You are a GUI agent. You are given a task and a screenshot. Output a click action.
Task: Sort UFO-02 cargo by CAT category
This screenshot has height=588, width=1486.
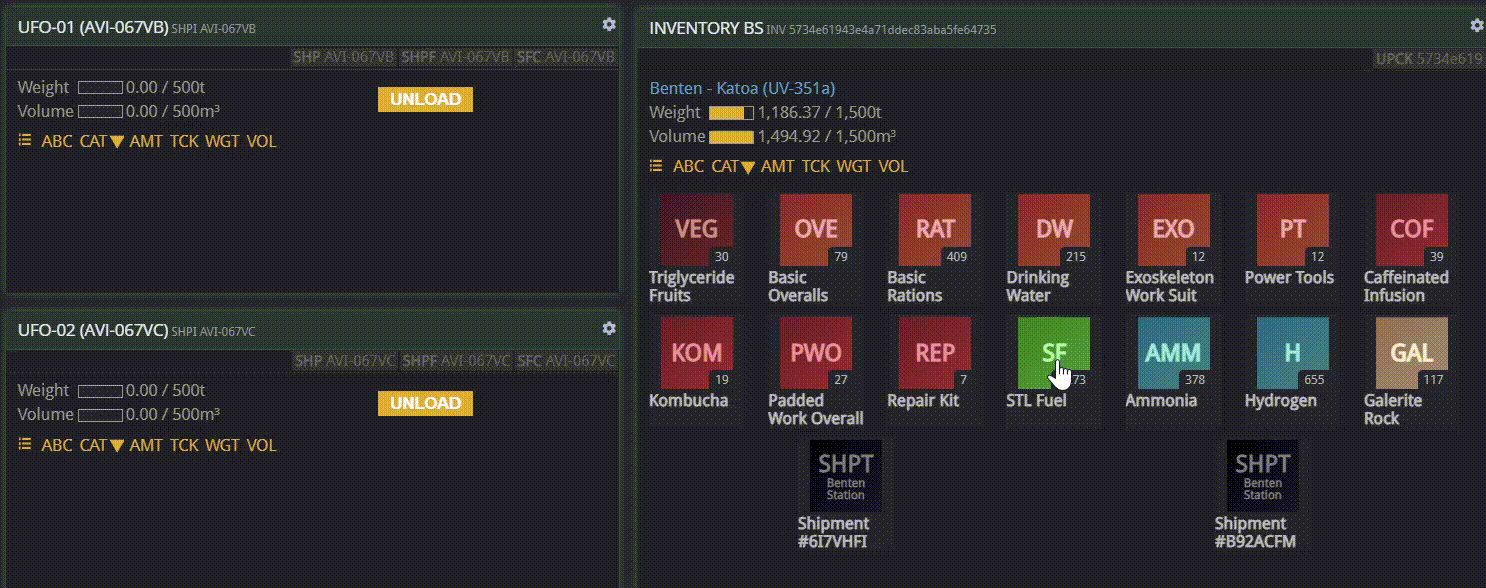click(101, 446)
